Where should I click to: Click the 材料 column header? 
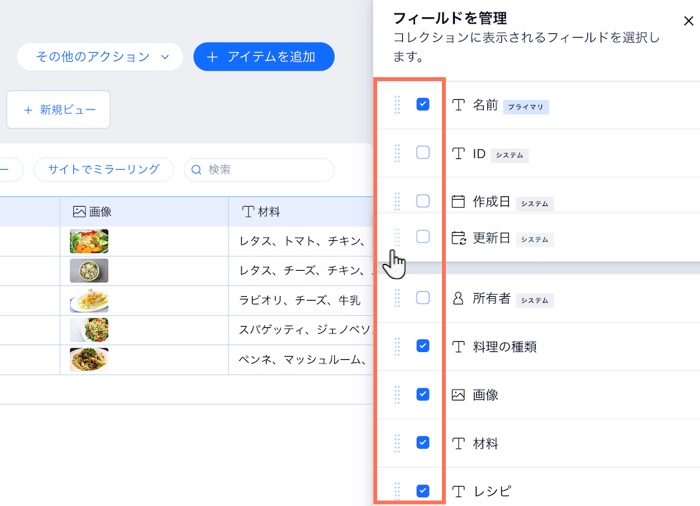pyautogui.click(x=300, y=212)
